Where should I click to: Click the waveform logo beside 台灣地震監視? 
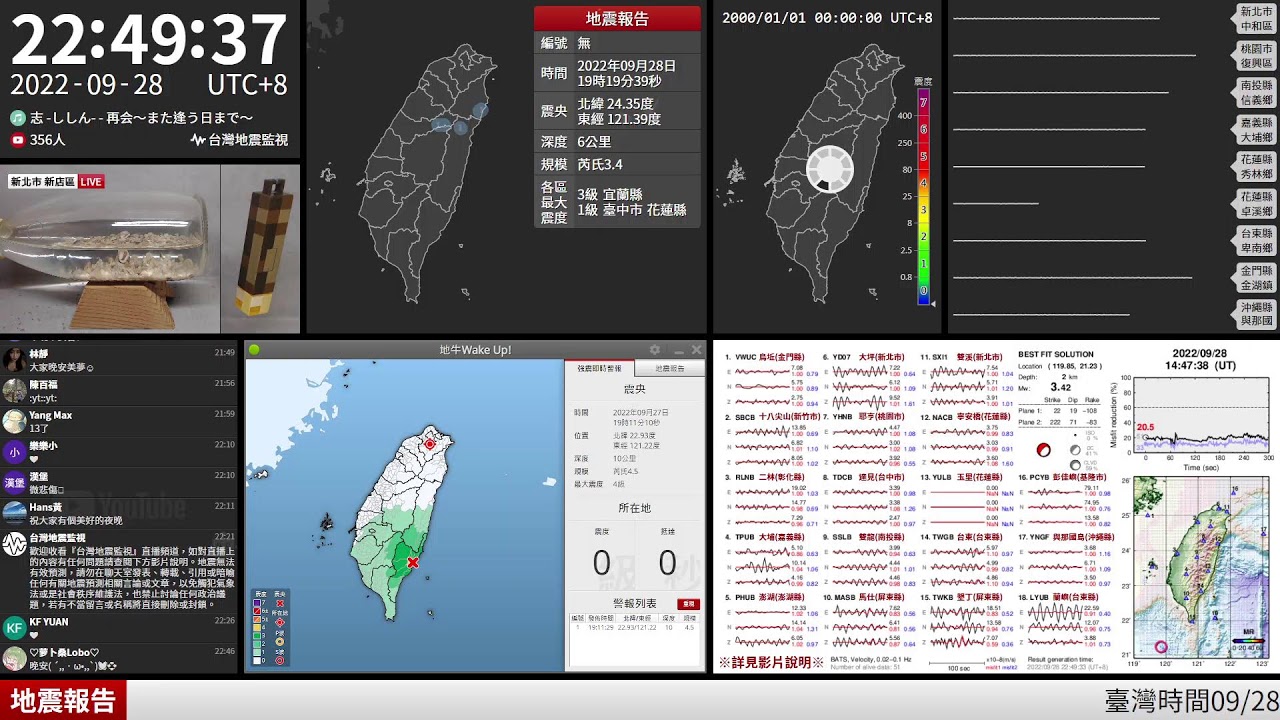coord(198,140)
